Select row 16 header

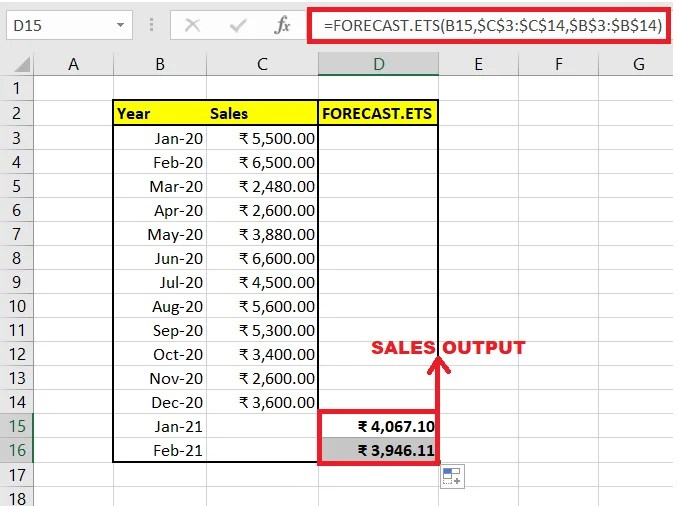pyautogui.click(x=16, y=450)
